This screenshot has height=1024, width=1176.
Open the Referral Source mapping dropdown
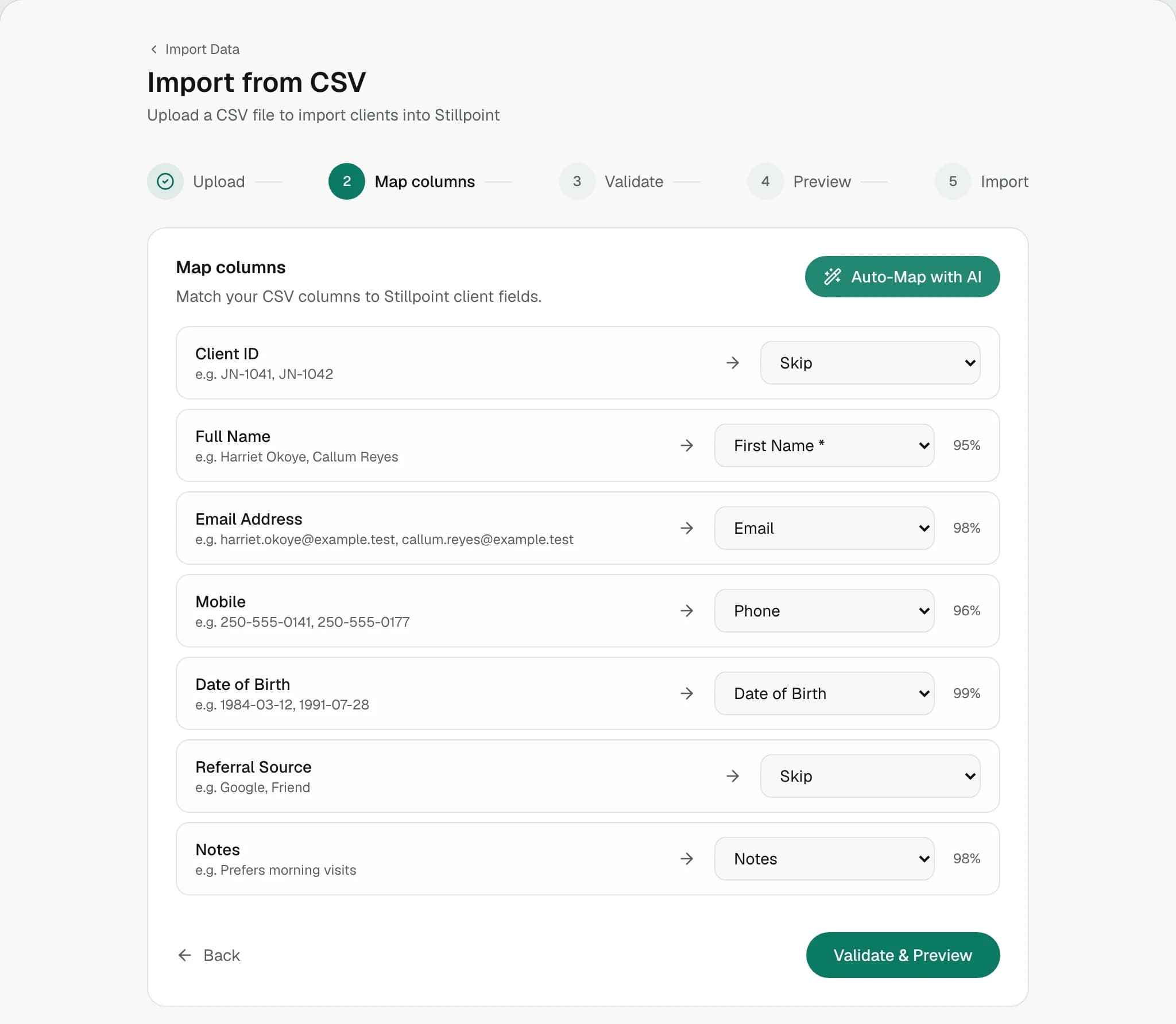870,776
